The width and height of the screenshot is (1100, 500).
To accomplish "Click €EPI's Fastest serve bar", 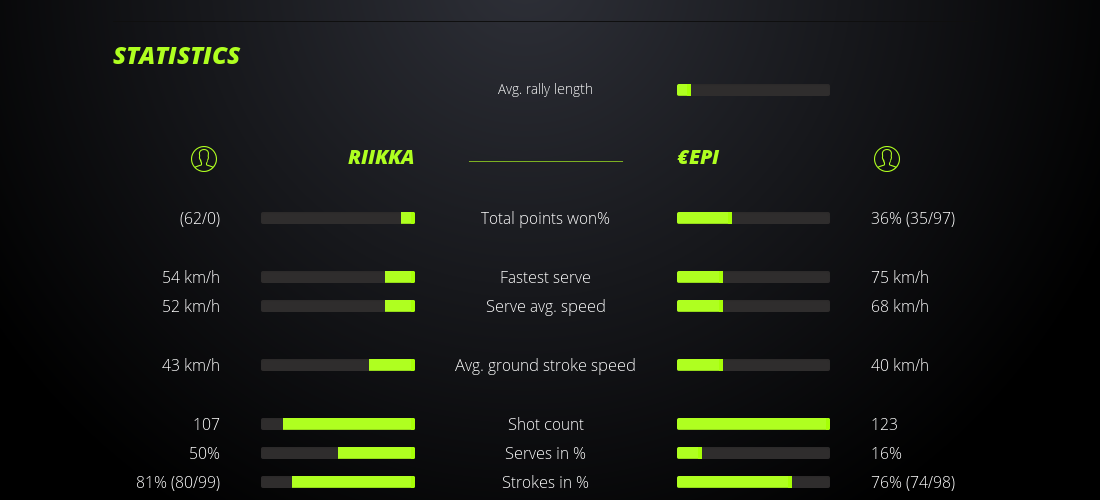I will pyautogui.click(x=753, y=277).
